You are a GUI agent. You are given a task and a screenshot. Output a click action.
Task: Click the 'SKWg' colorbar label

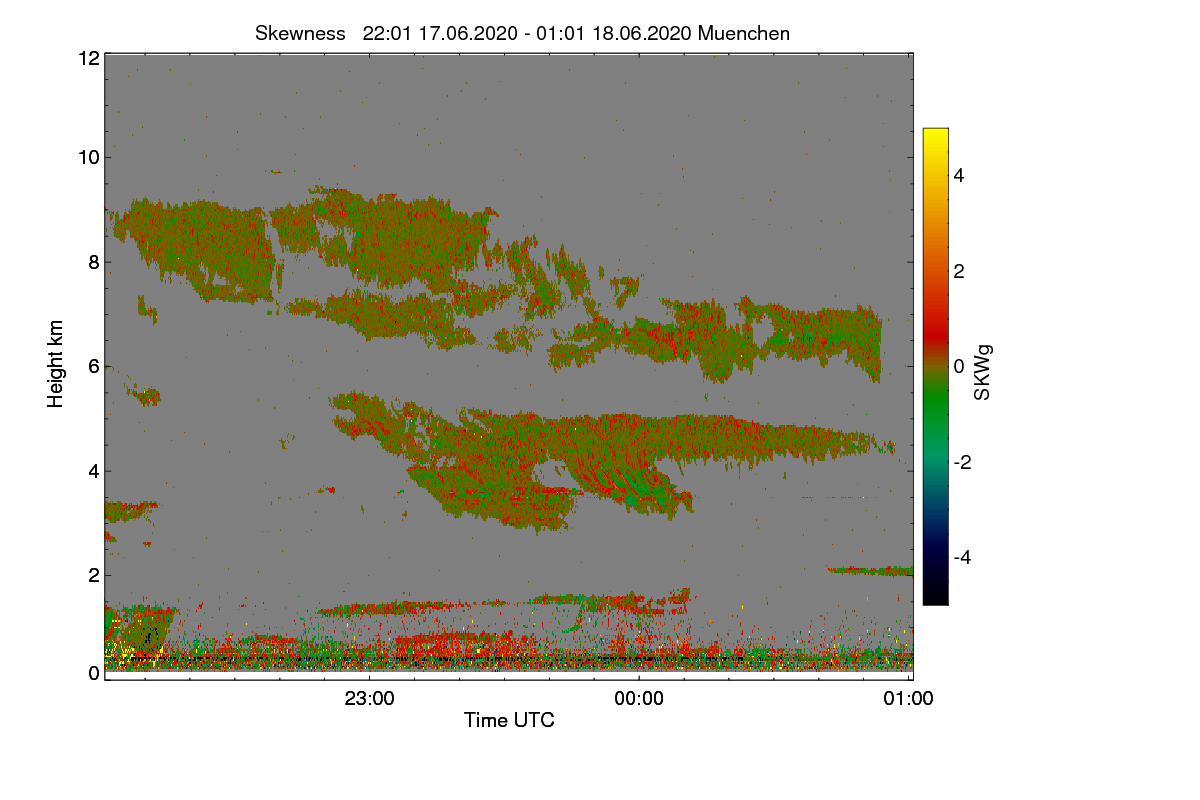click(983, 372)
